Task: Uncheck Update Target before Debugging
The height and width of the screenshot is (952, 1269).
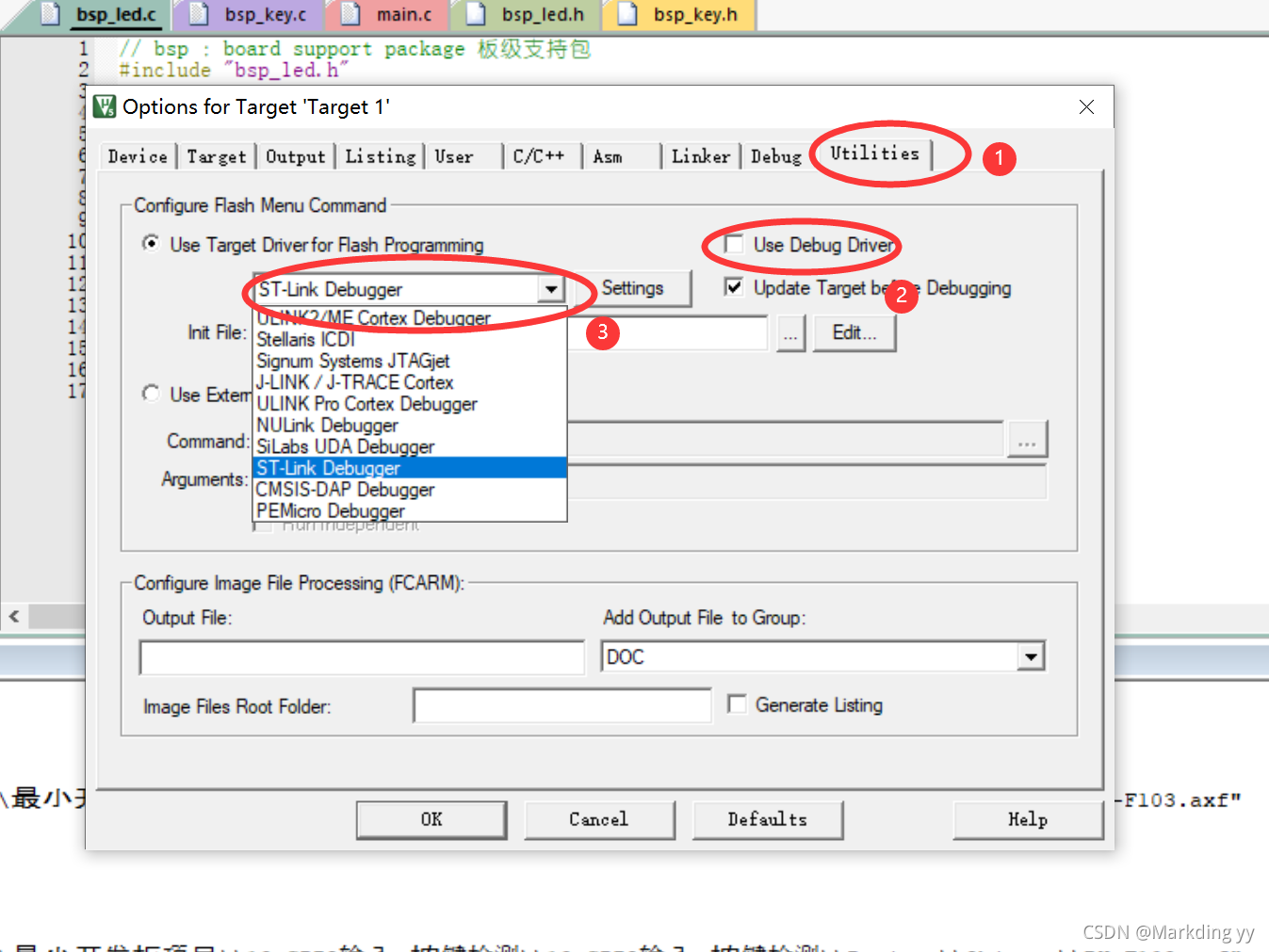Action: pyautogui.click(x=734, y=287)
